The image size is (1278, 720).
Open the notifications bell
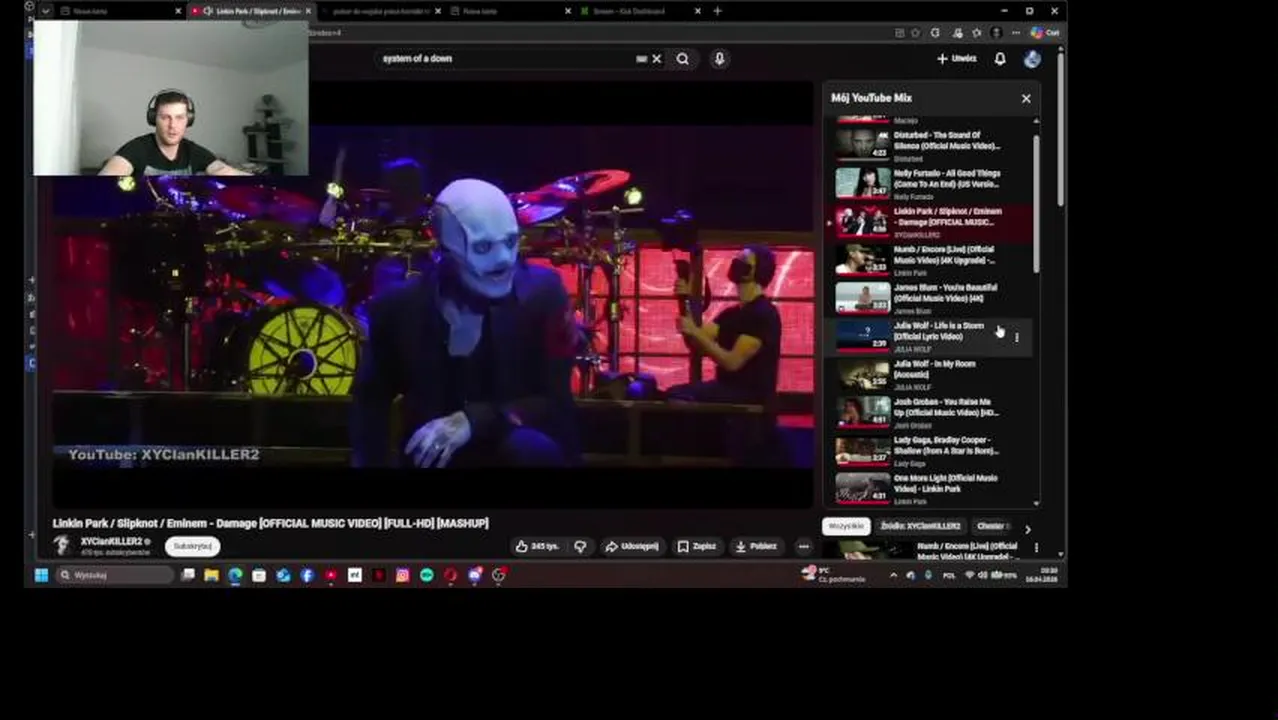tap(1000, 59)
